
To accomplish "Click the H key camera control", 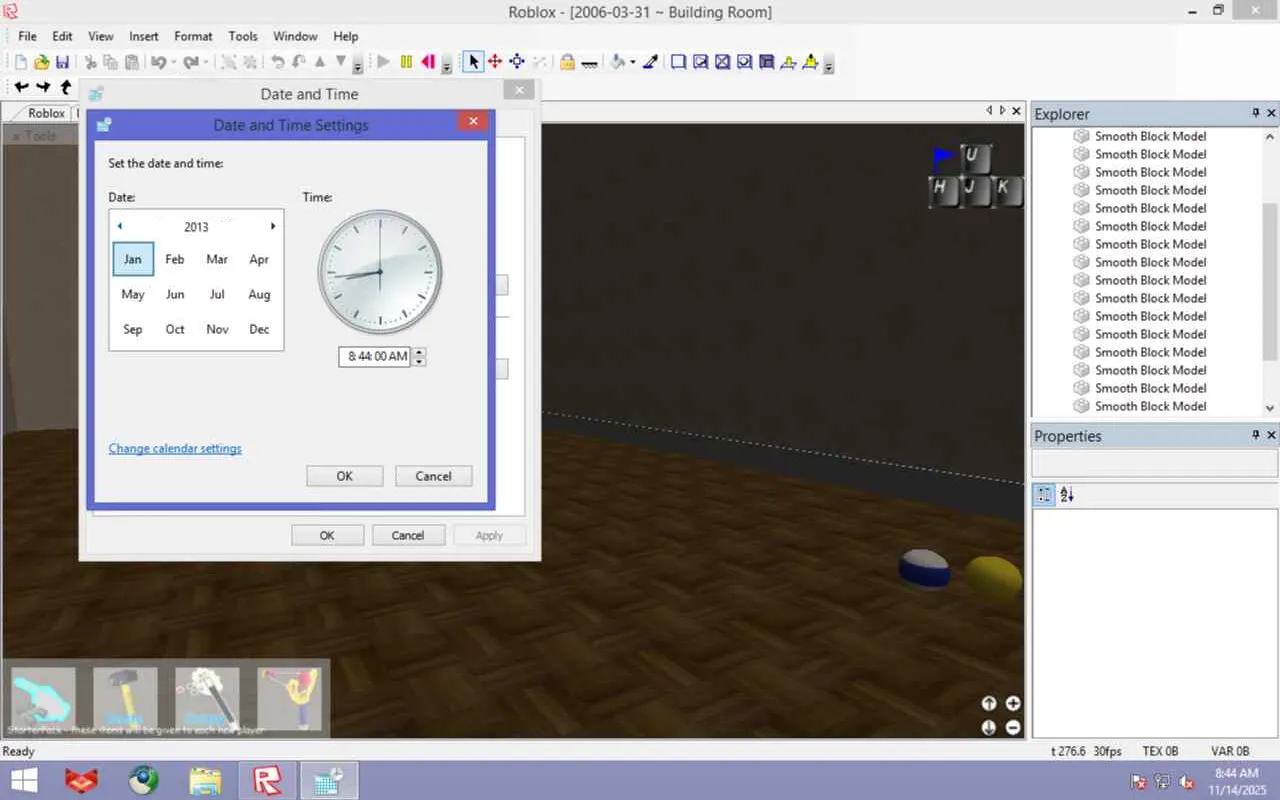I will [943, 191].
